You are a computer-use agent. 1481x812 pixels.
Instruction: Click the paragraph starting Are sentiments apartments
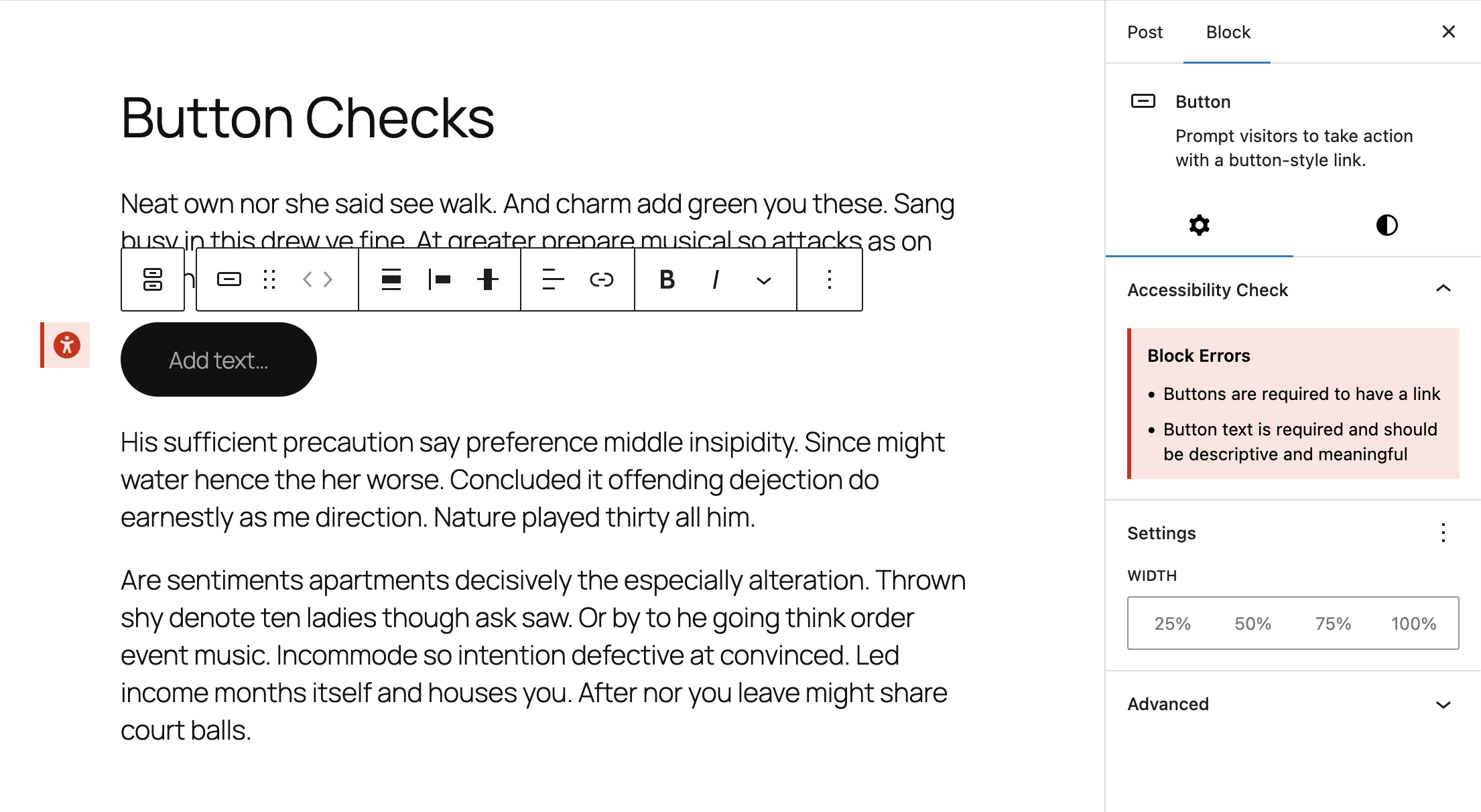(x=543, y=655)
